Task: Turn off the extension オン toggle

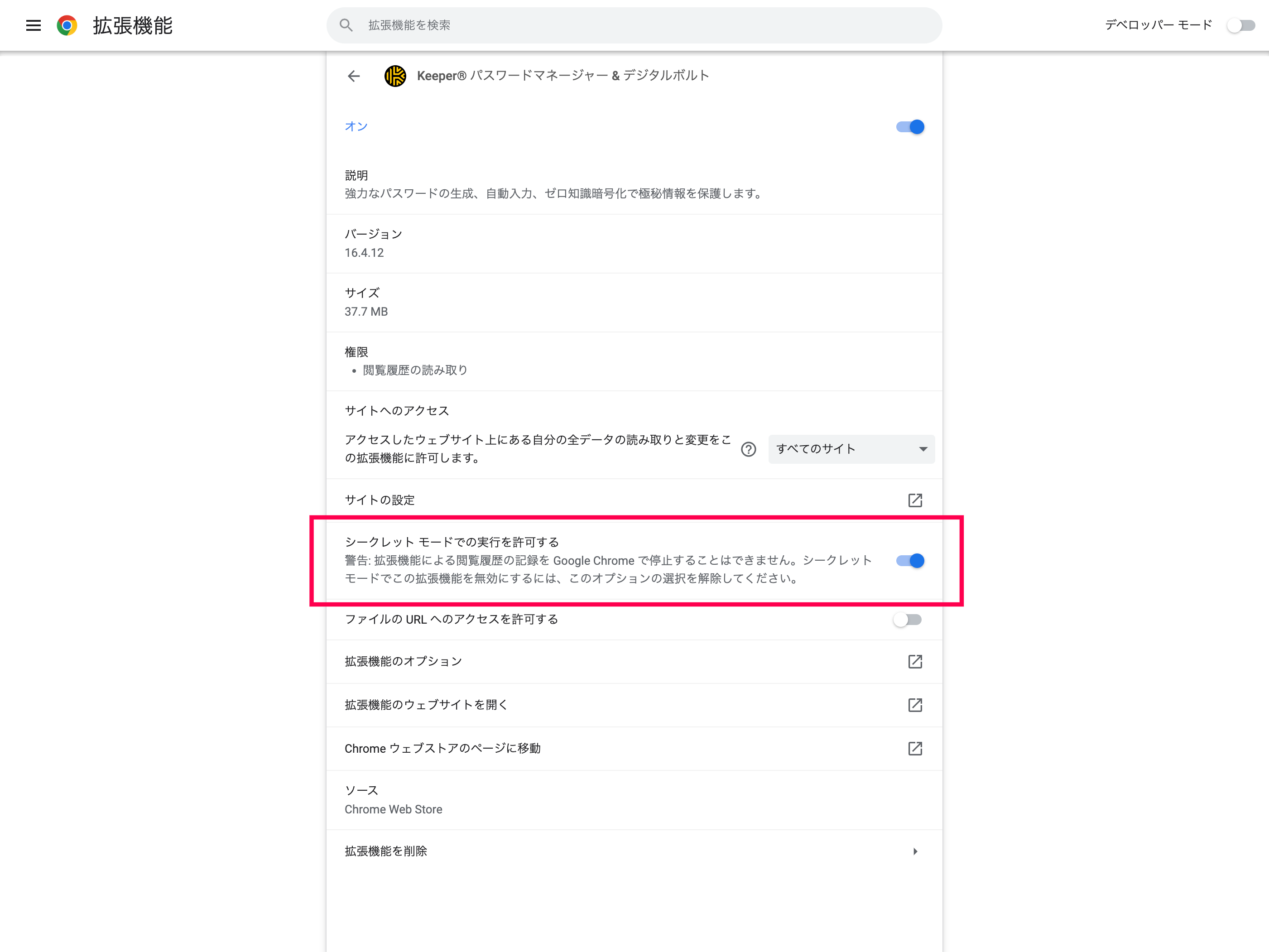Action: coord(910,127)
